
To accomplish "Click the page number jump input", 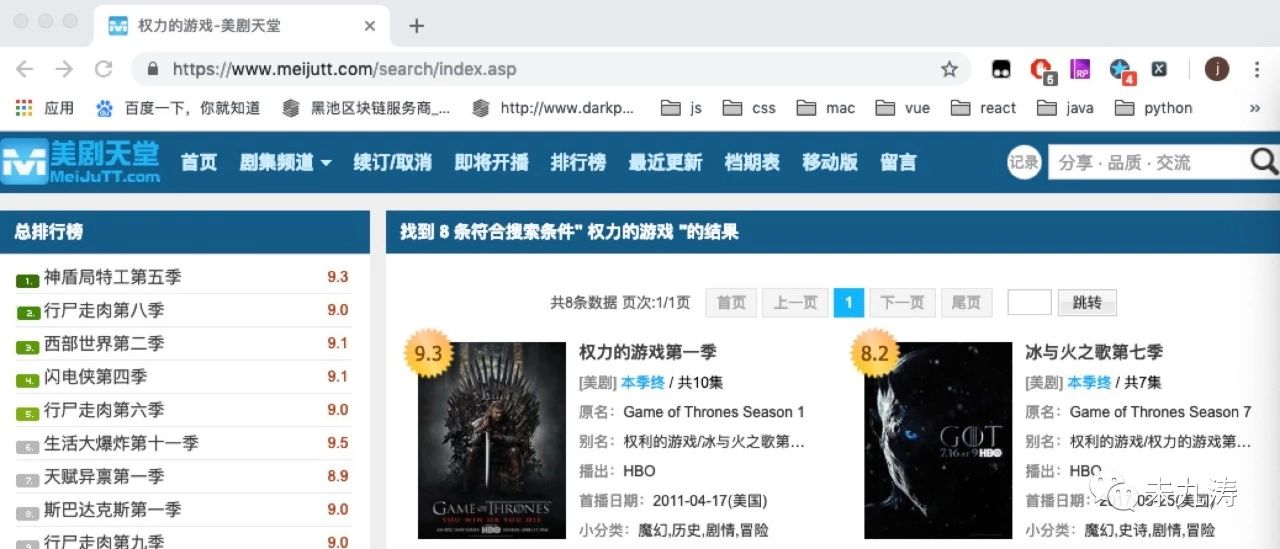I will 1029,302.
